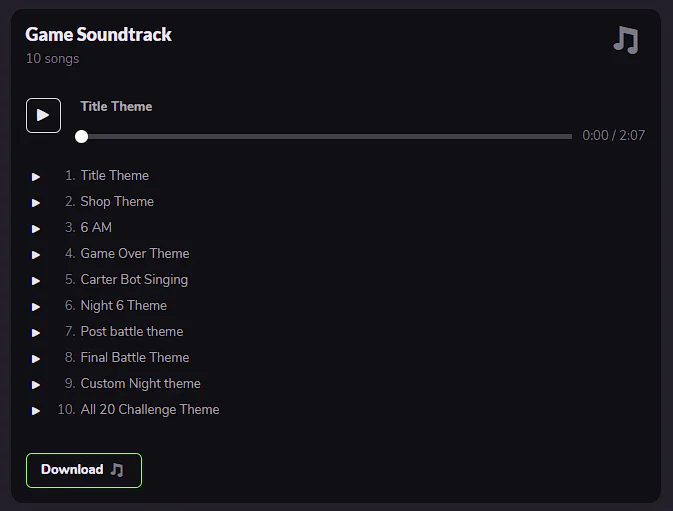Click the music note icon in header

[x=625, y=40]
